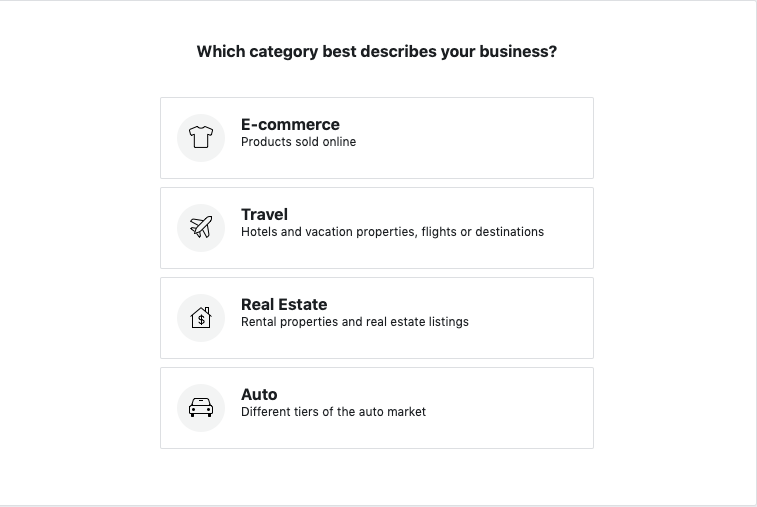Image resolution: width=757 pixels, height=507 pixels.
Task: Click the 'Products sold online' description
Action: pyautogui.click(x=298, y=142)
